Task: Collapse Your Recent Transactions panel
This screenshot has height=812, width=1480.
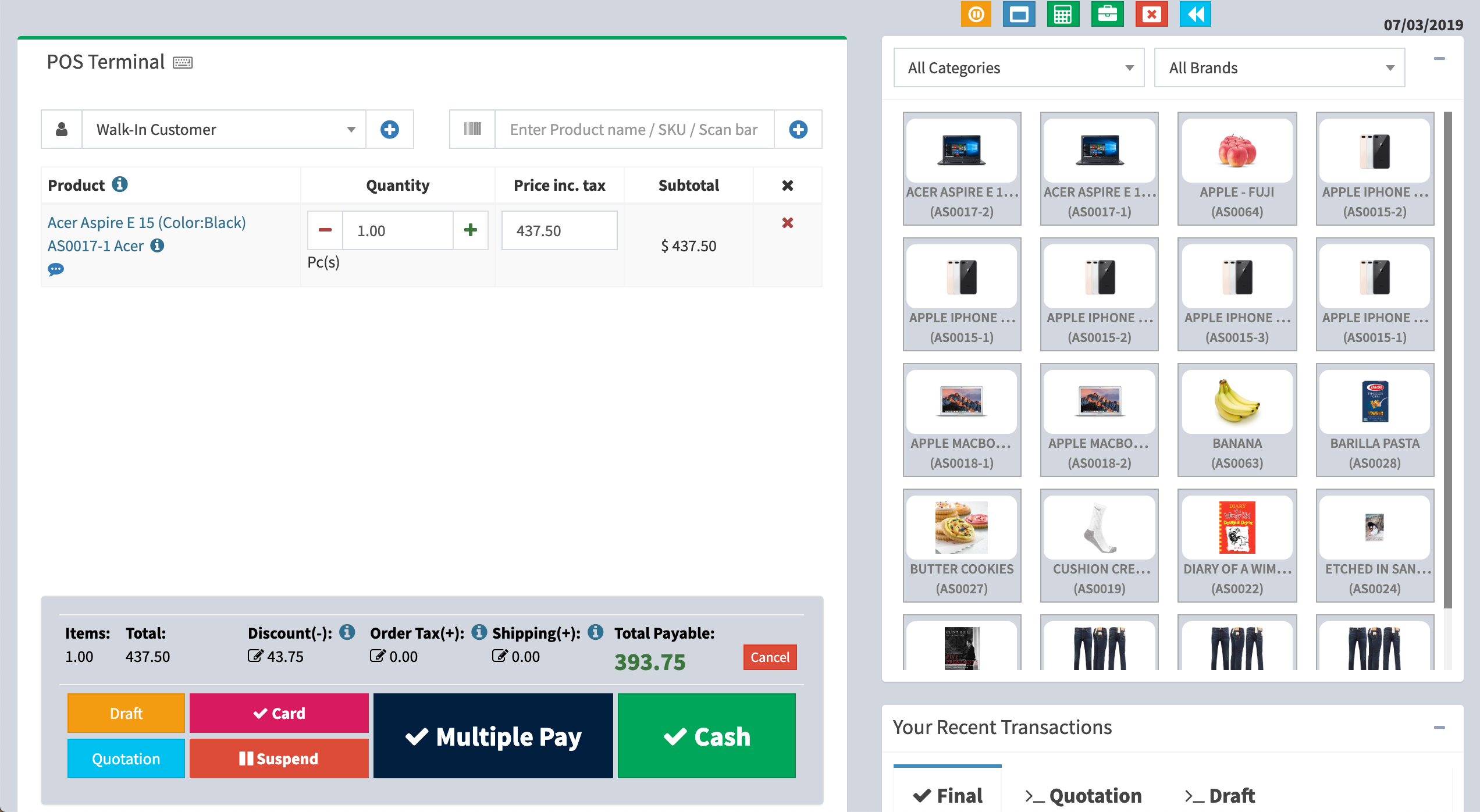Action: tap(1439, 728)
